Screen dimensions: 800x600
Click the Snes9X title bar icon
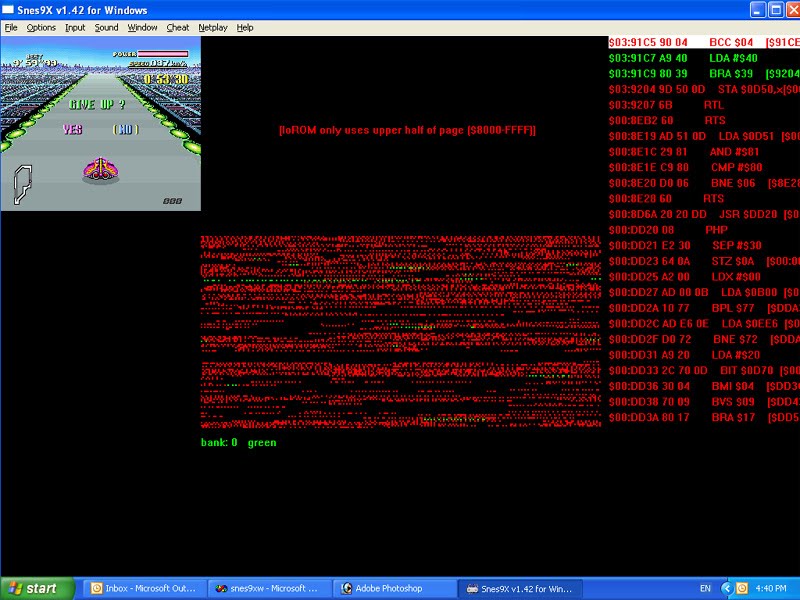[x=8, y=10]
